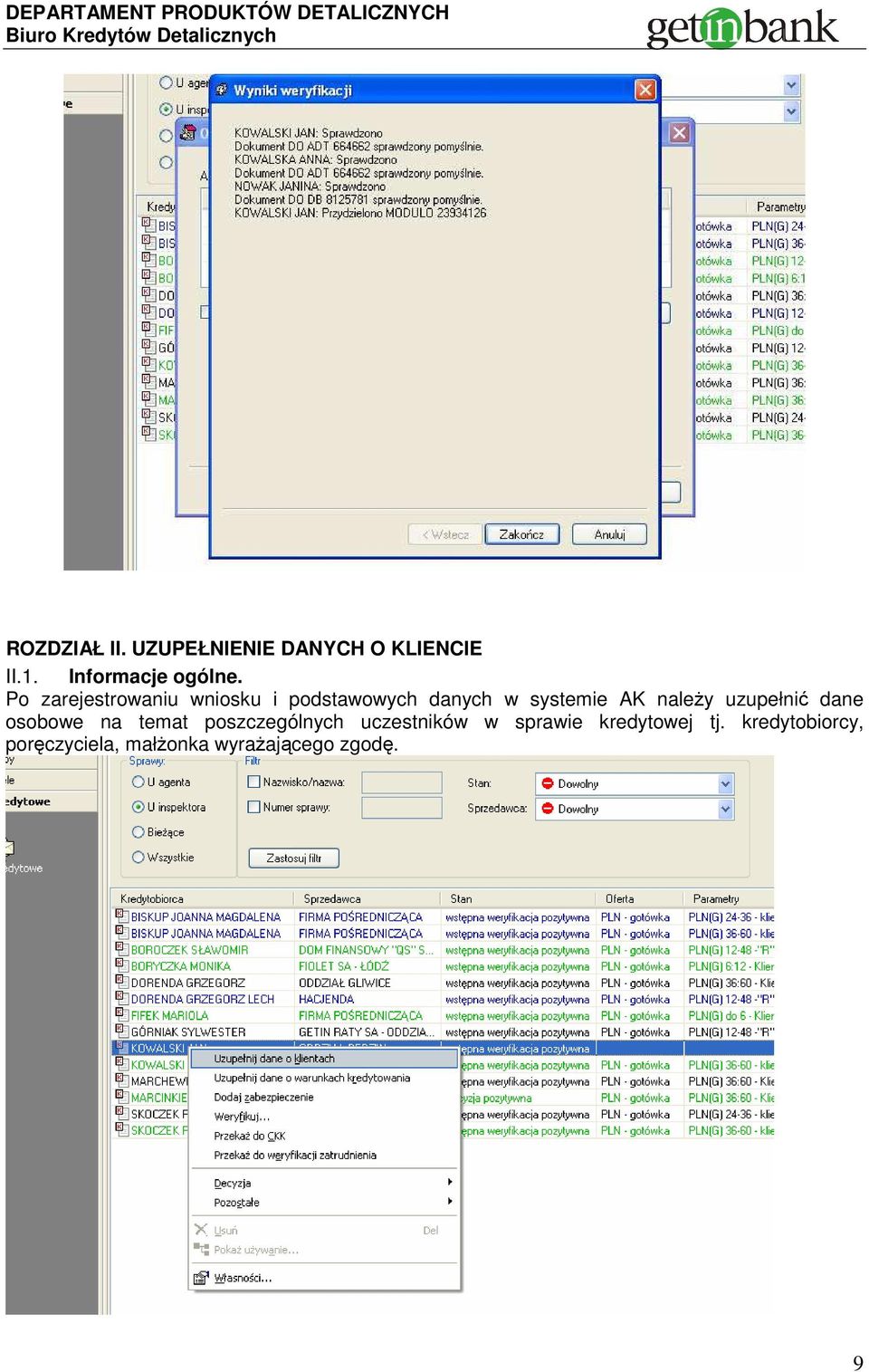Click the Wstecz button in verification dialog
Viewport: 869px width, 1372px height.
(445, 534)
